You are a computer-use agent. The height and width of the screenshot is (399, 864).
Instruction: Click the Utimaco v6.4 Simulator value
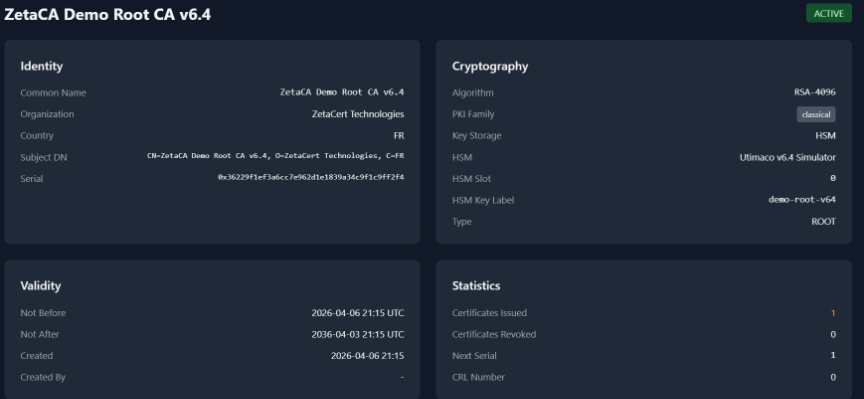tap(787, 157)
